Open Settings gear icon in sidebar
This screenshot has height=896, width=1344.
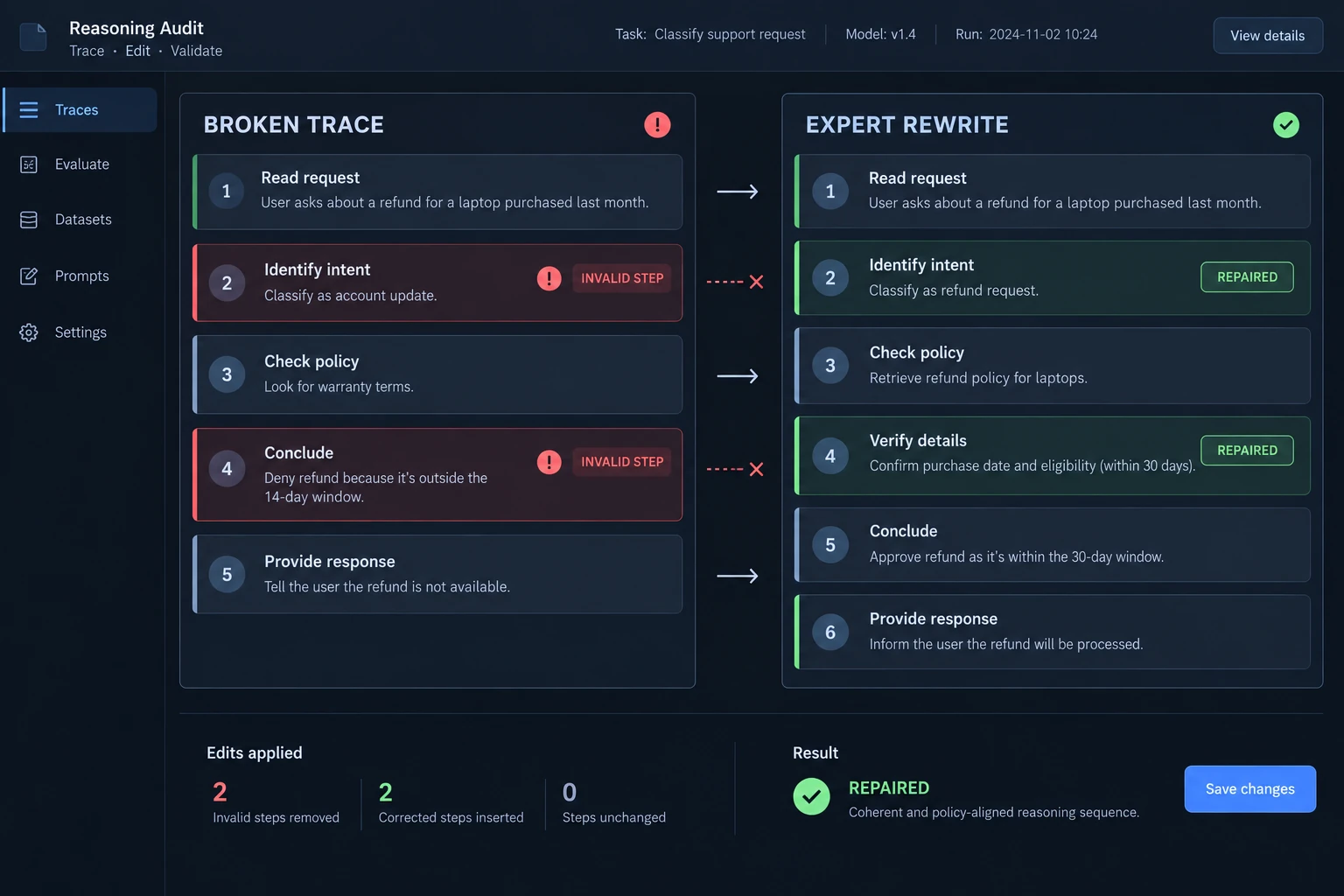pos(29,332)
